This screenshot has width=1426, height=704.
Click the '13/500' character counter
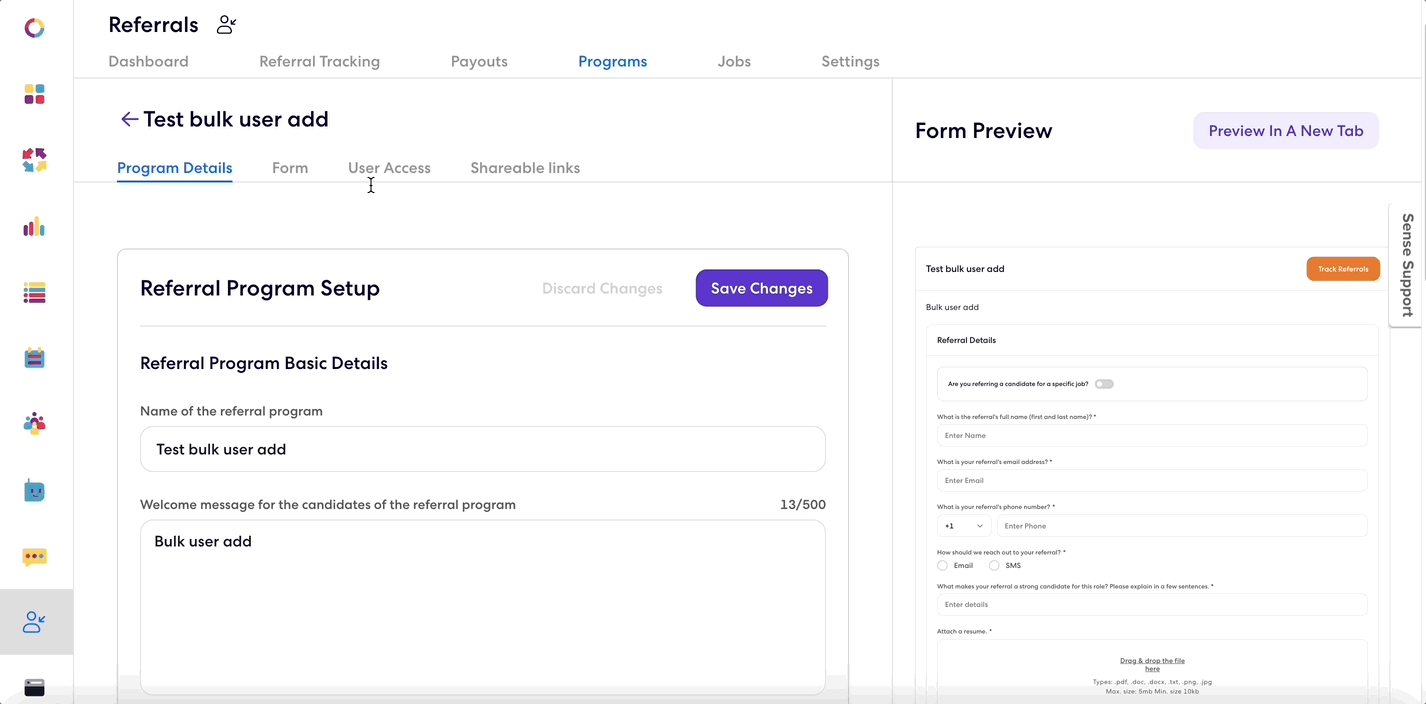(803, 505)
